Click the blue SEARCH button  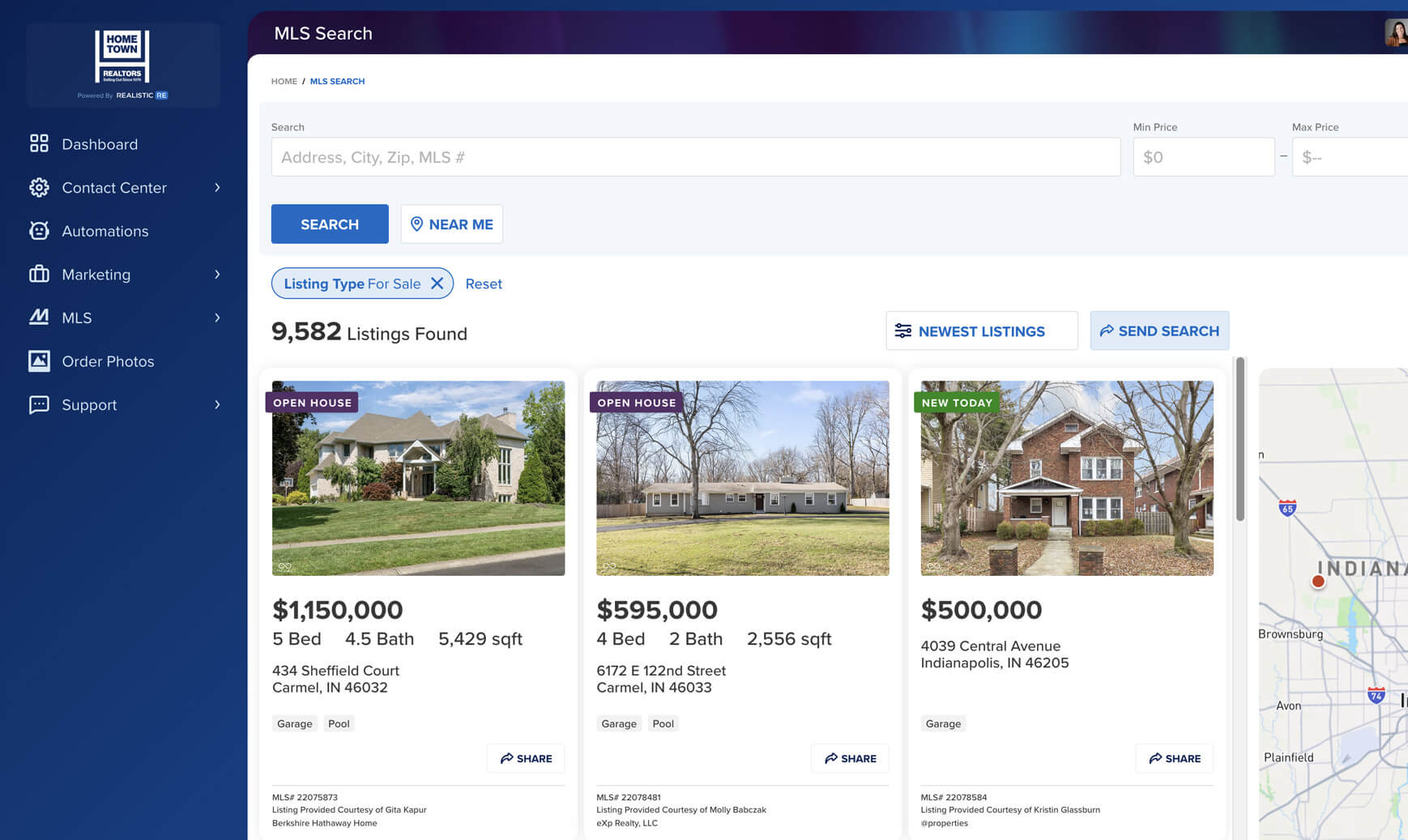[x=330, y=224]
